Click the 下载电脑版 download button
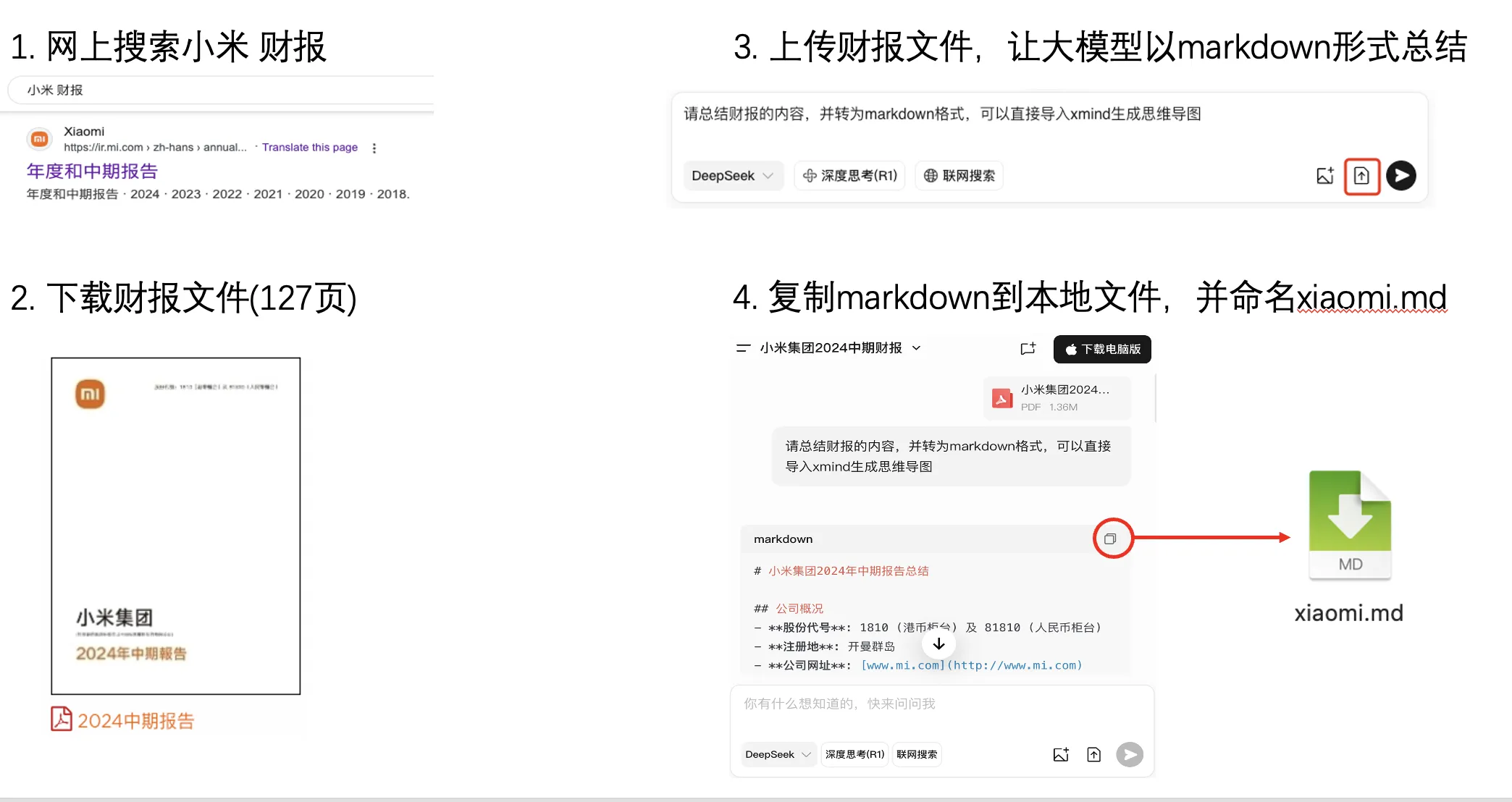 tap(1101, 349)
